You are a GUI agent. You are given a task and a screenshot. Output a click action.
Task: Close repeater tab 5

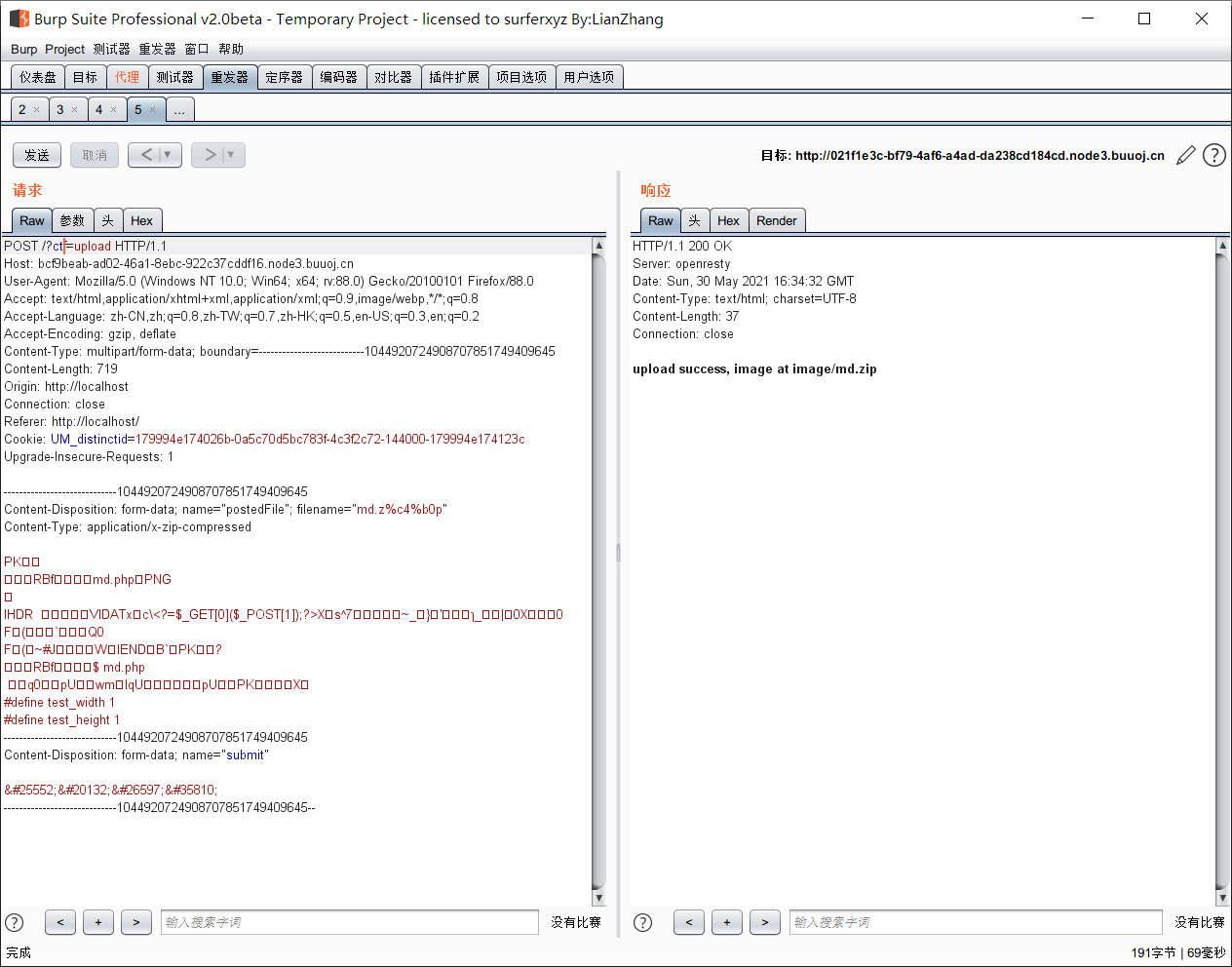[x=153, y=110]
